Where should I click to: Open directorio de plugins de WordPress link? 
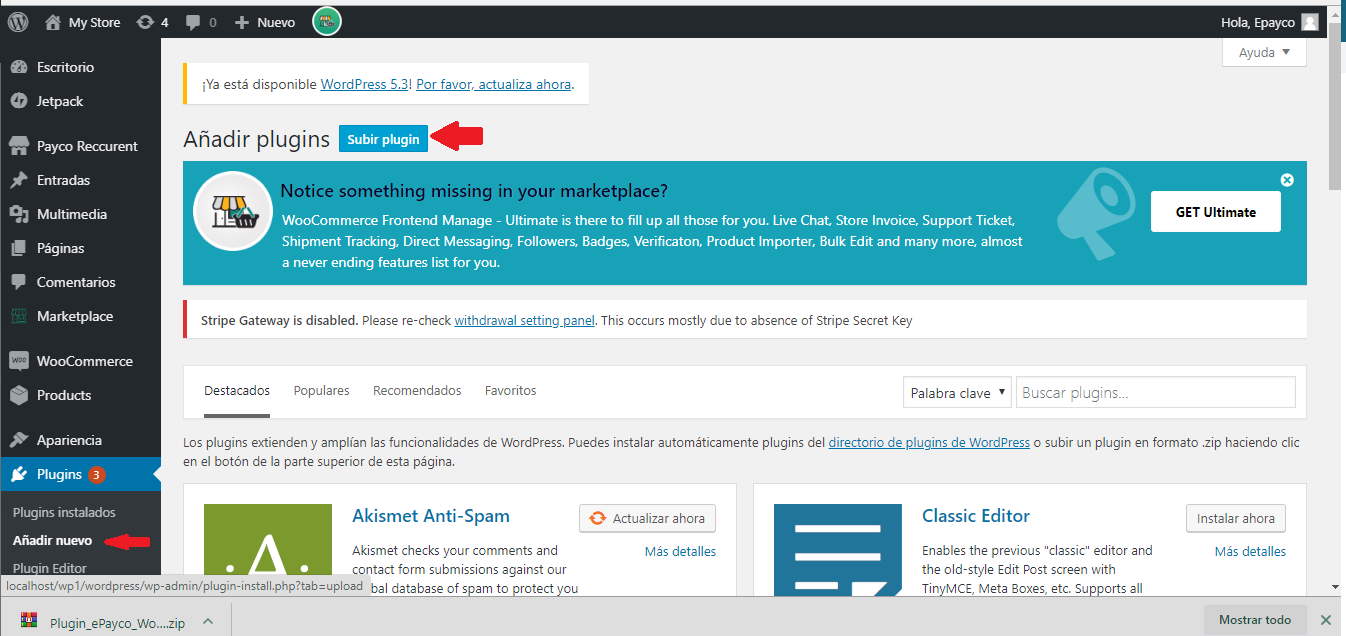click(929, 442)
